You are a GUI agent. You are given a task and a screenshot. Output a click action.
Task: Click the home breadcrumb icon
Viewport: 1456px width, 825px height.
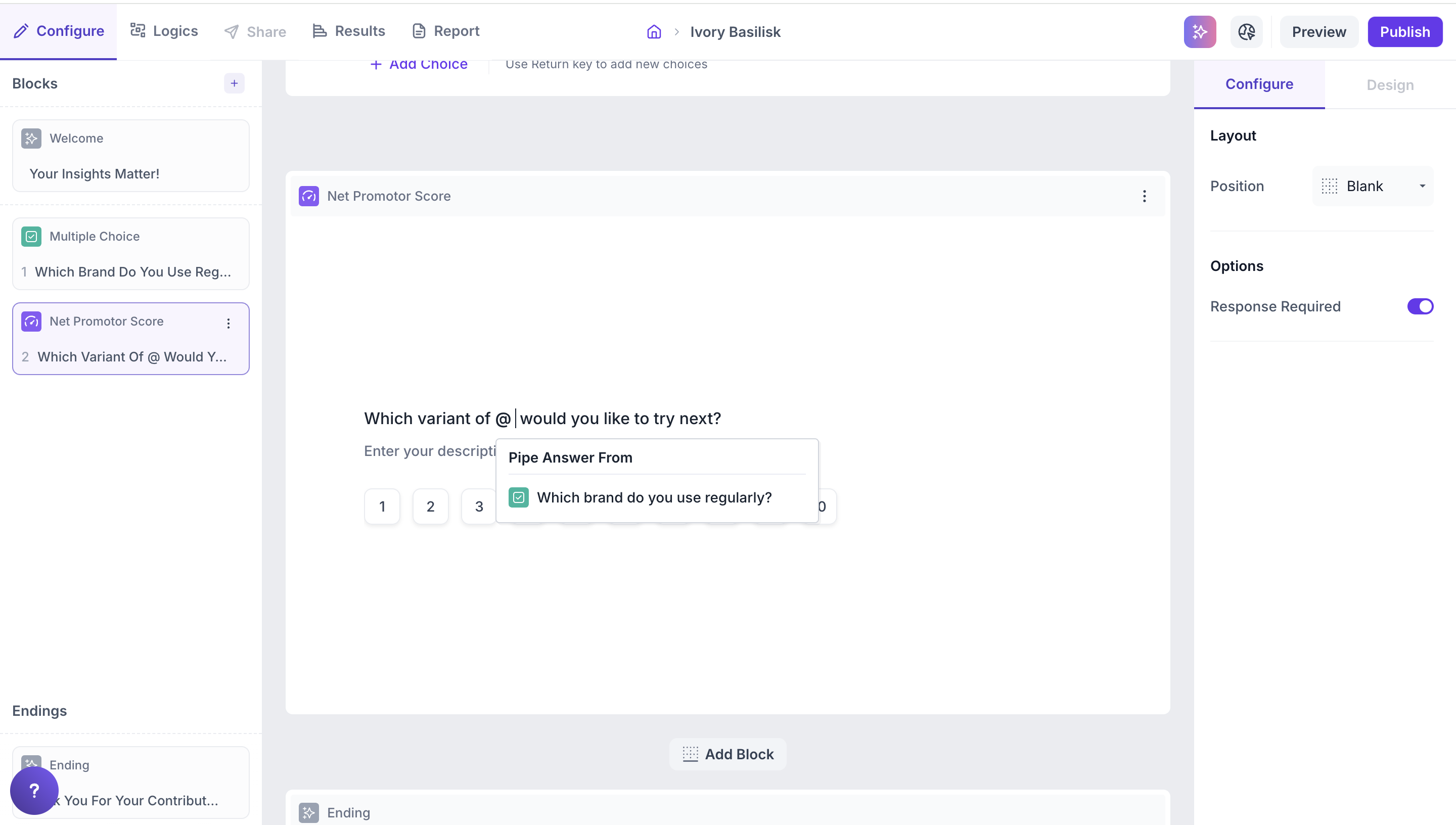(654, 32)
